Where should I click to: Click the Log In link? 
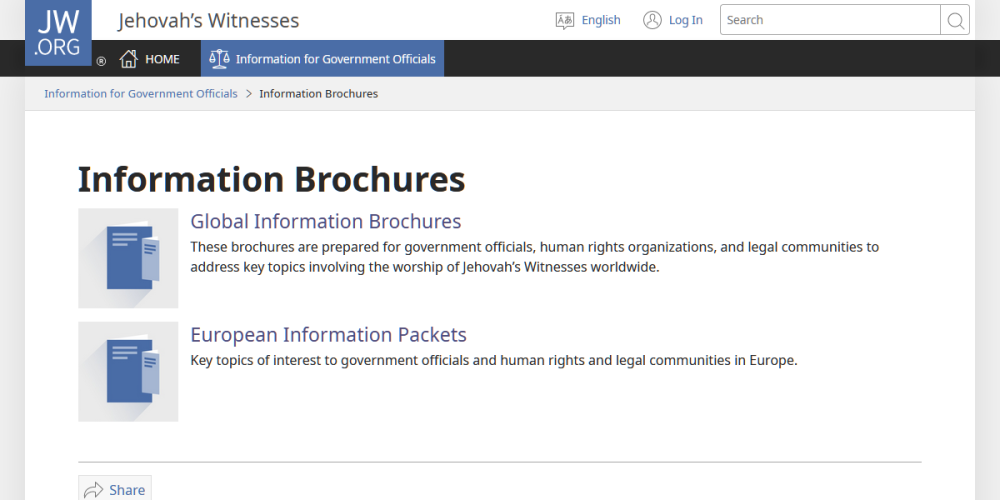(685, 20)
